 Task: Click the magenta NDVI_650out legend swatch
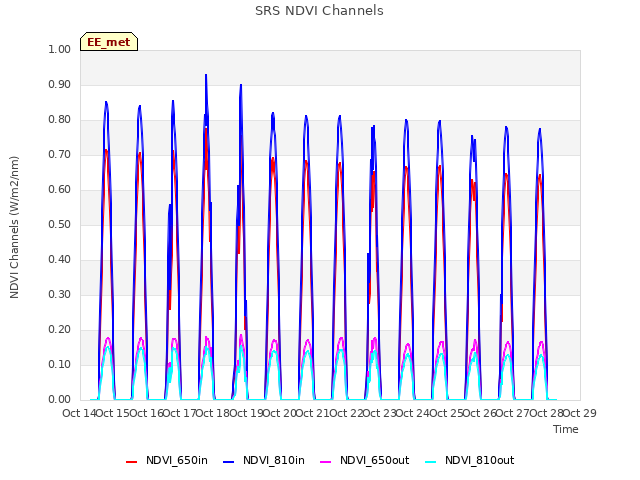[x=325, y=462]
